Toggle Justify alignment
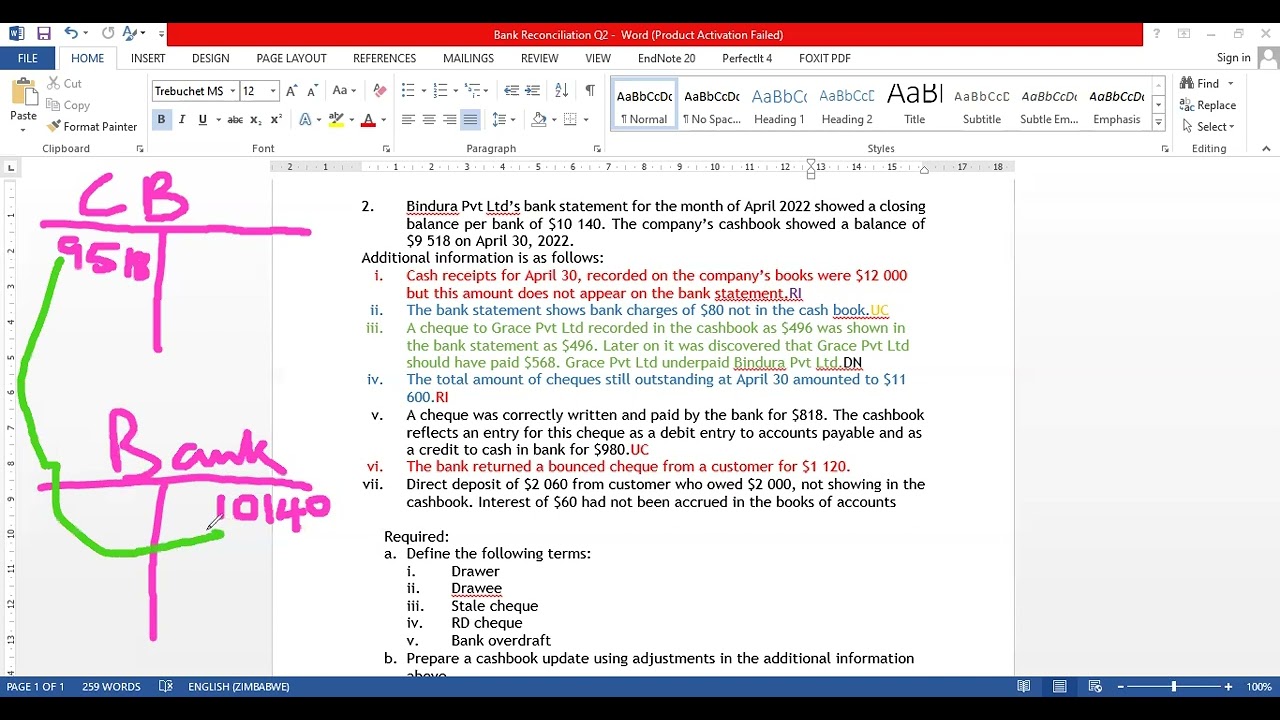Viewport: 1280px width, 720px height. [x=471, y=120]
